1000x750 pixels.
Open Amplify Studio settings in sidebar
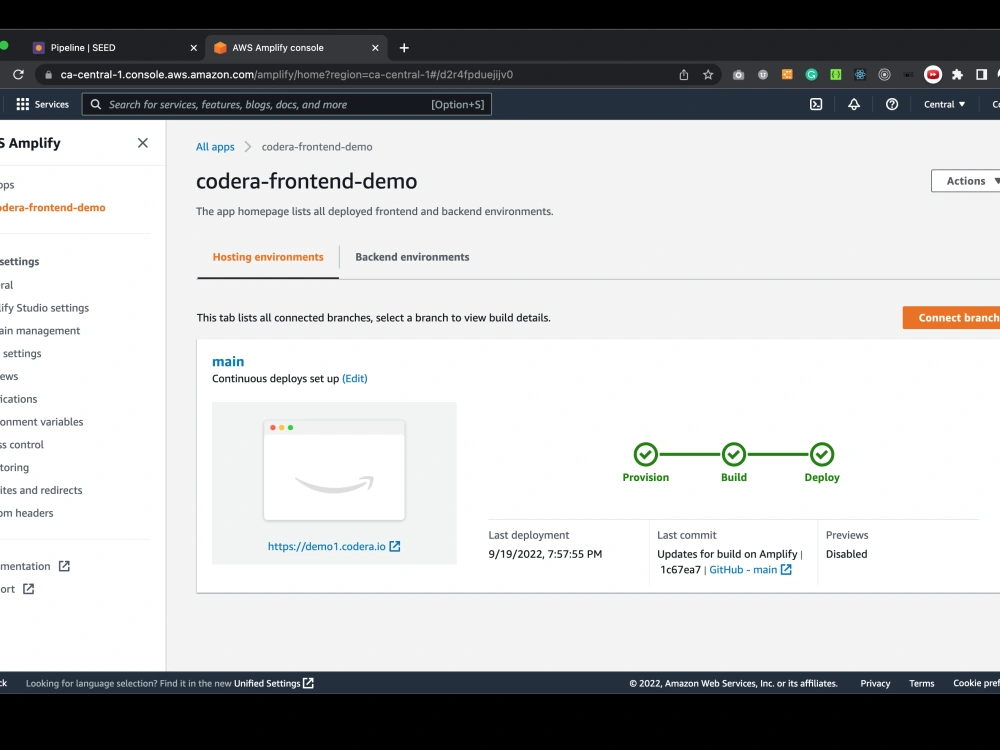click(45, 308)
